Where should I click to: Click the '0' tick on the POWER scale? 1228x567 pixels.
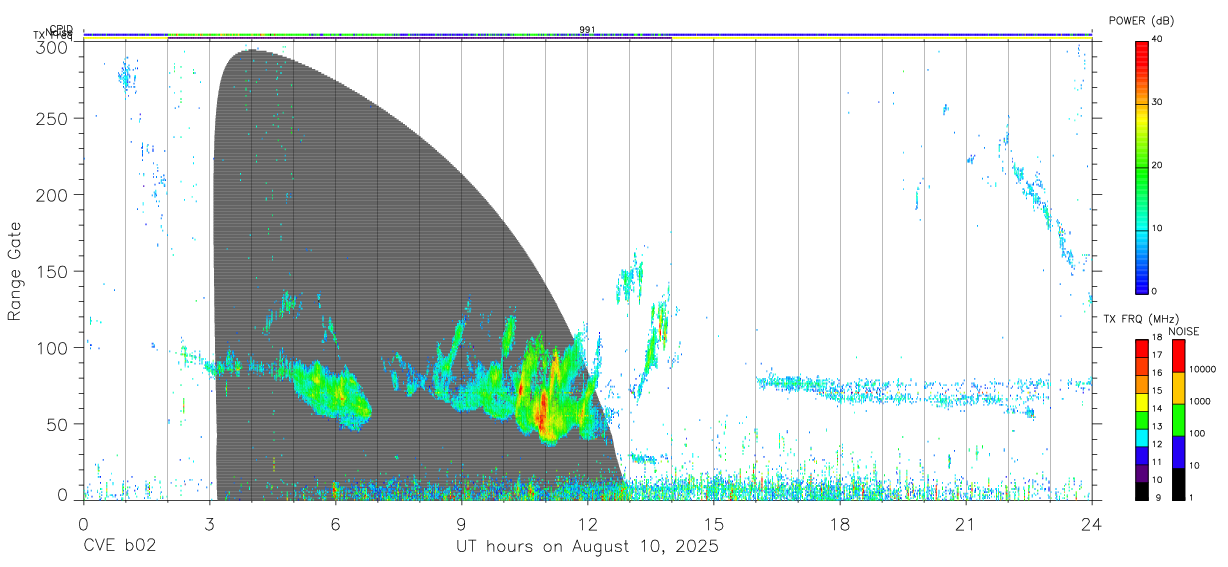click(x=1156, y=291)
